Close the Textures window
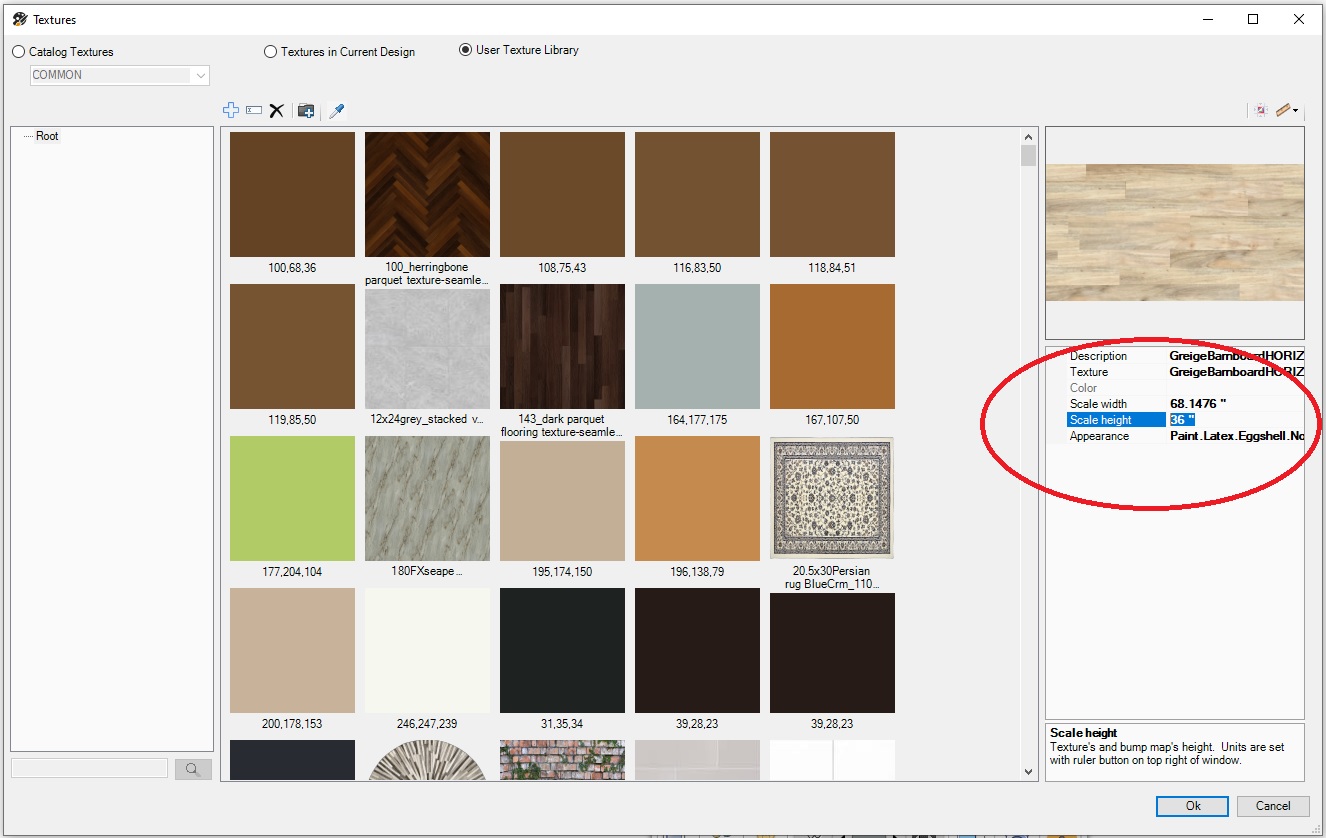 tap(1299, 19)
